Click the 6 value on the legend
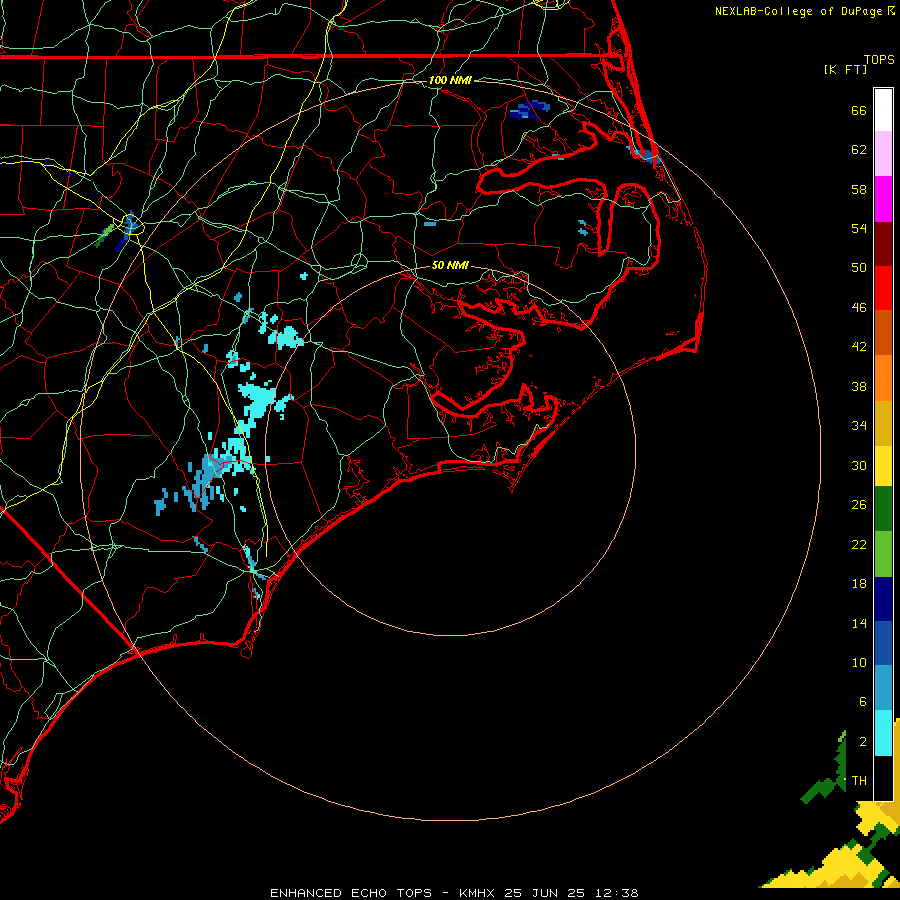 coord(863,702)
